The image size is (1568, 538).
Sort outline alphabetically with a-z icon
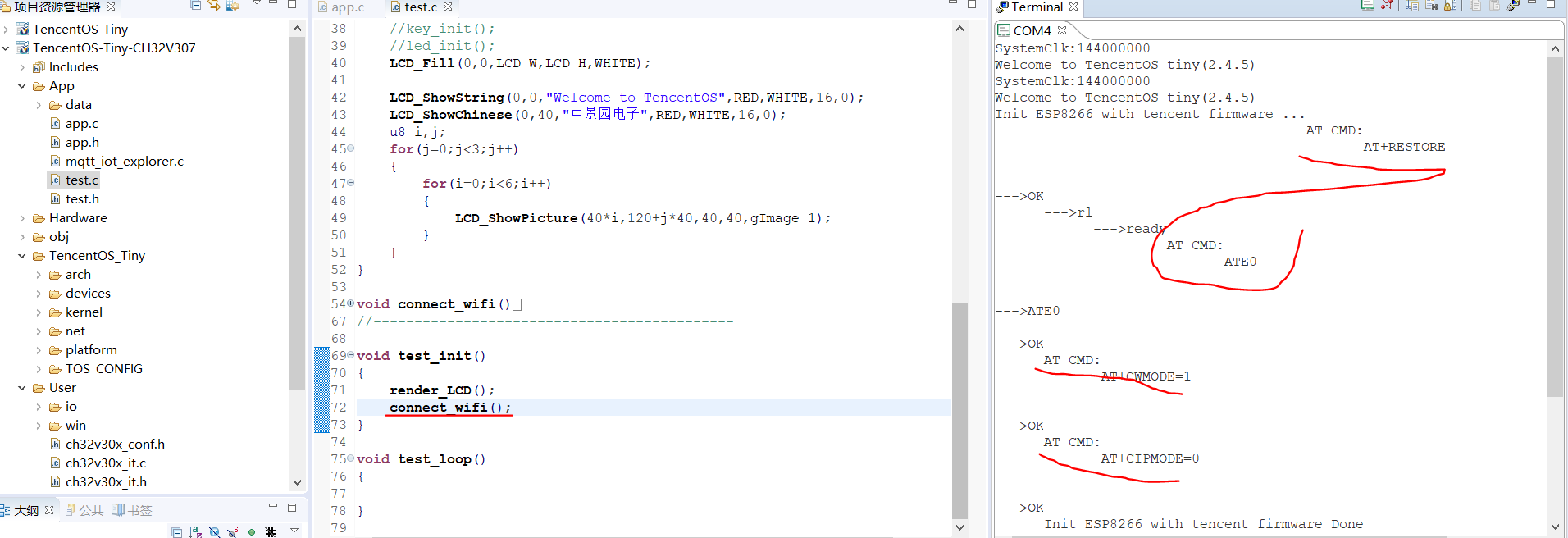tap(195, 532)
